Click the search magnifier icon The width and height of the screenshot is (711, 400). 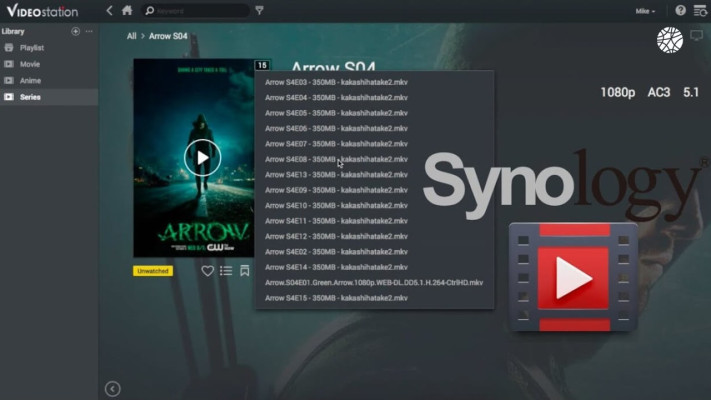(150, 10)
